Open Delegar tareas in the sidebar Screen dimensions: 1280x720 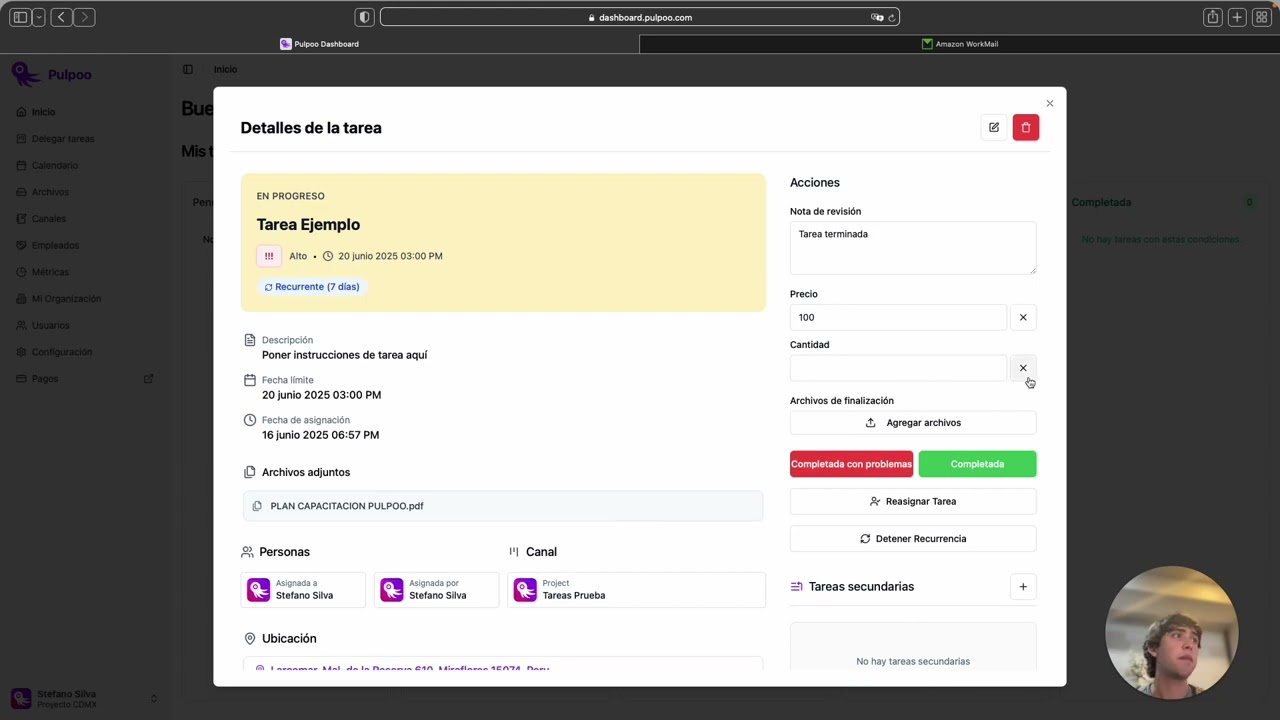[62, 139]
